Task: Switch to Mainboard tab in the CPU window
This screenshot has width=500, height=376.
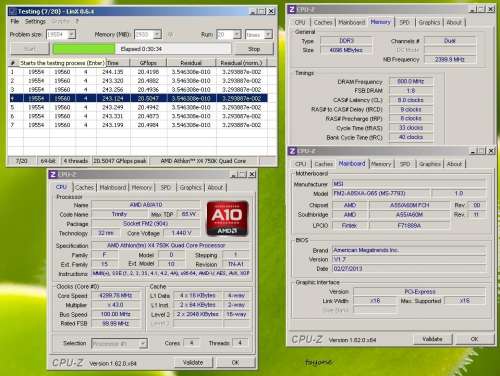Action: [x=113, y=188]
